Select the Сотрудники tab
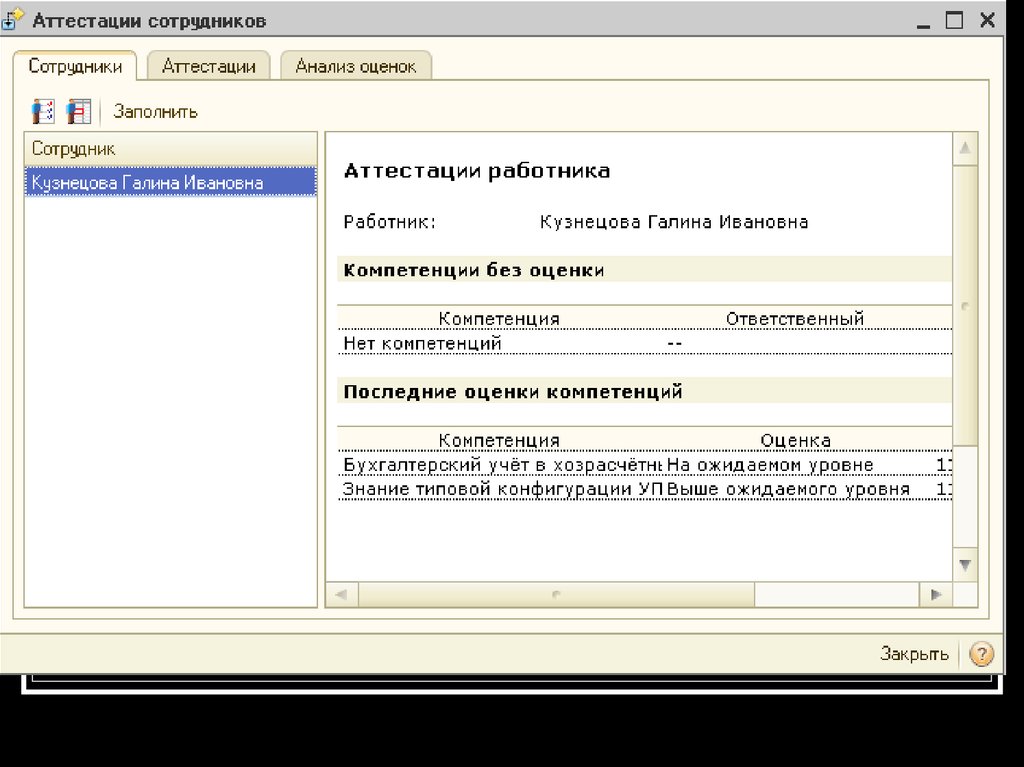The image size is (1024, 767). [x=75, y=67]
